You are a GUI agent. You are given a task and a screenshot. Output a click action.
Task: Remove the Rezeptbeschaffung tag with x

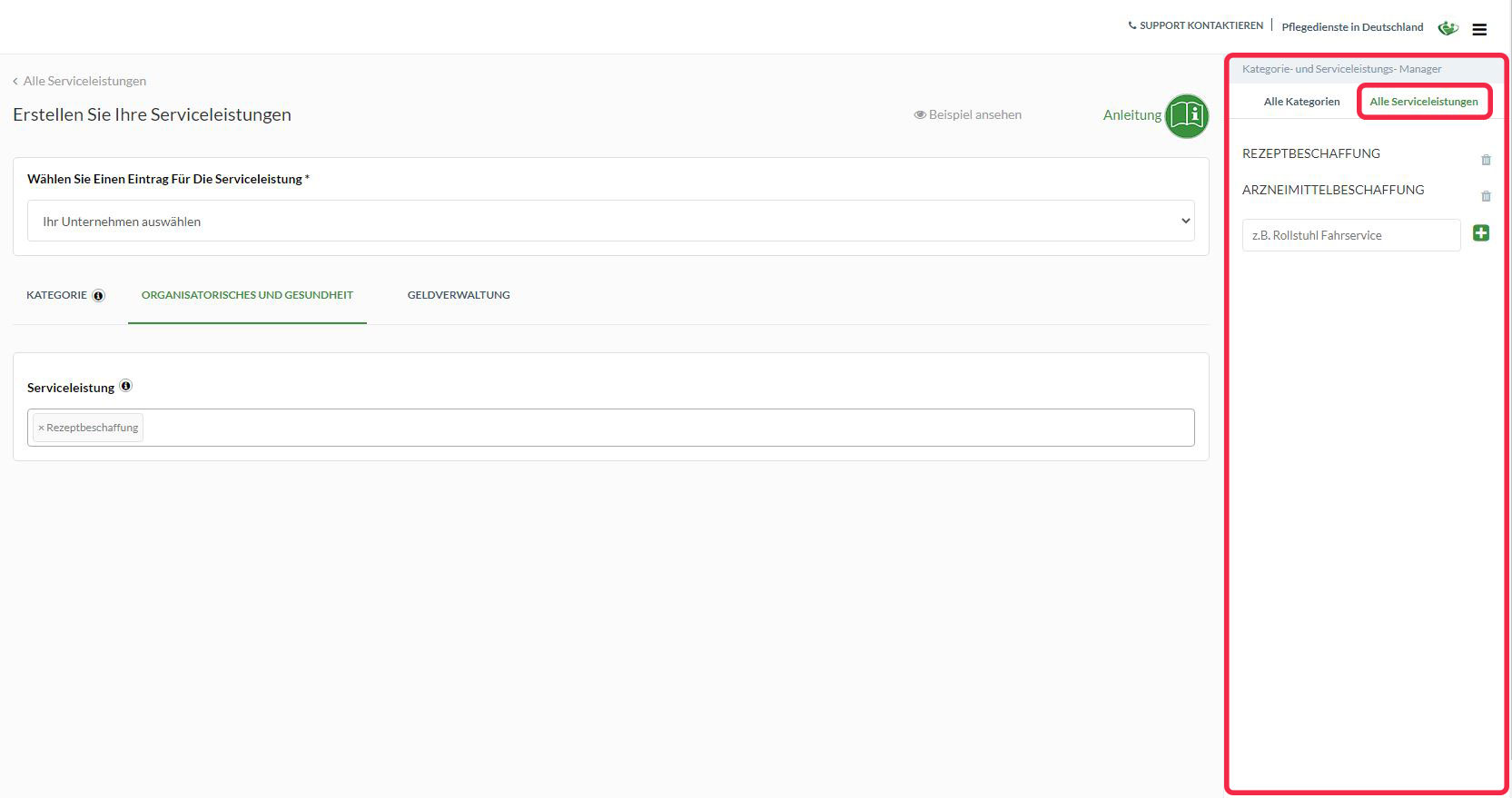41,428
